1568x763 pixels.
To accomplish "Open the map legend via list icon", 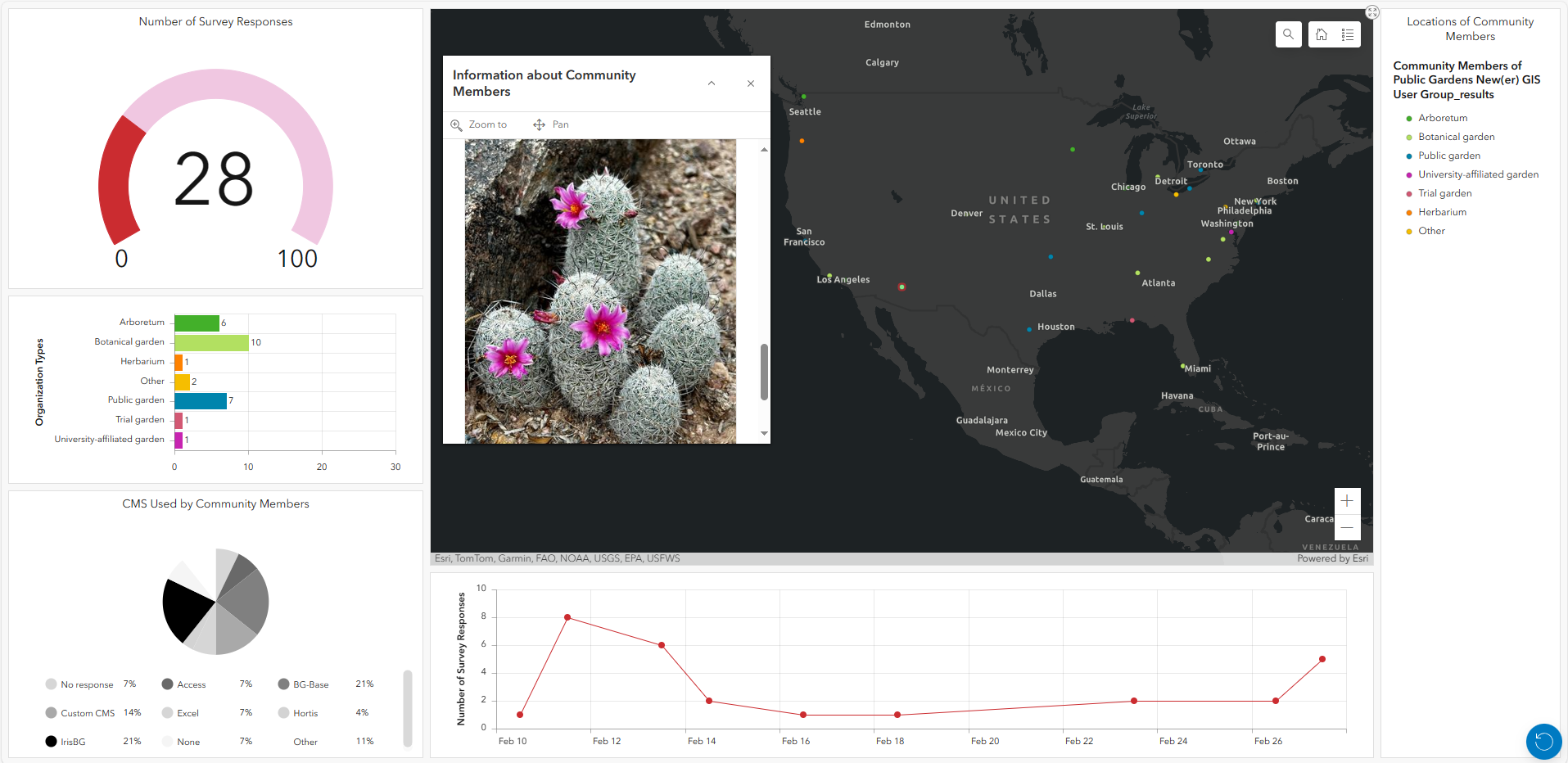I will coord(1348,34).
